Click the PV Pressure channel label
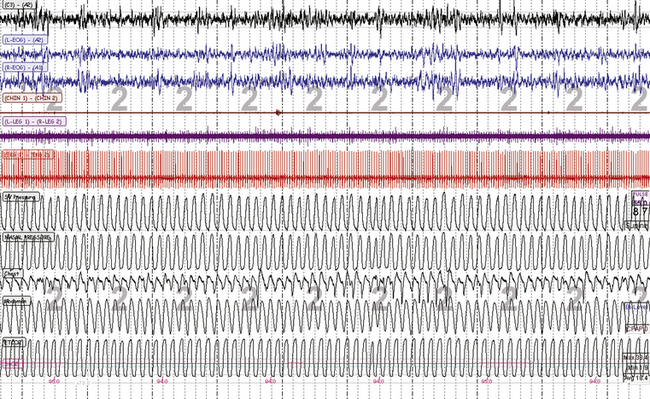The height and width of the screenshot is (399, 650). click(21, 197)
